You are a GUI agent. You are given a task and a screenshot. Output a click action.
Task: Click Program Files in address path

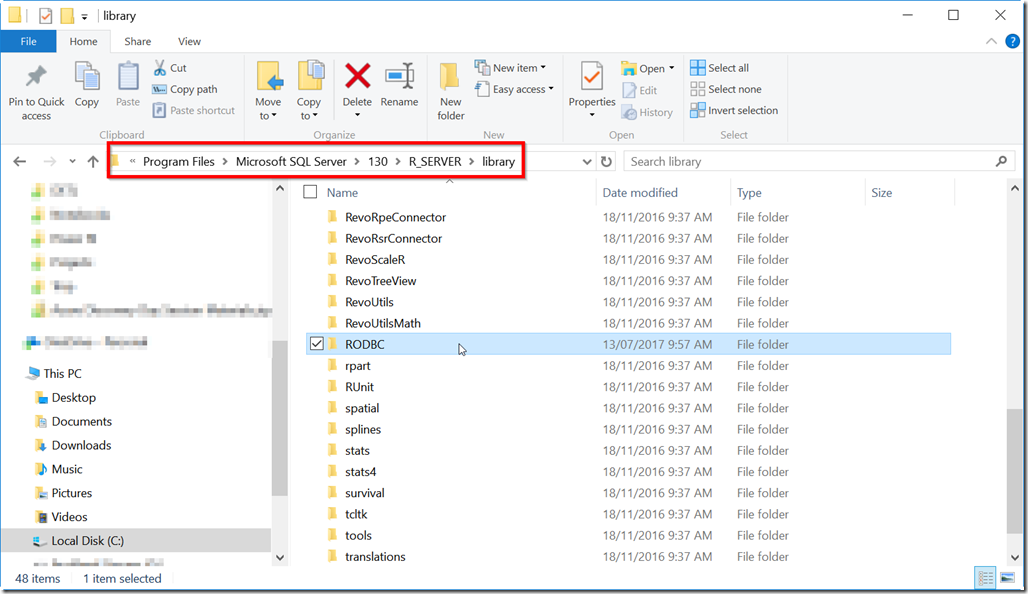tap(178, 161)
